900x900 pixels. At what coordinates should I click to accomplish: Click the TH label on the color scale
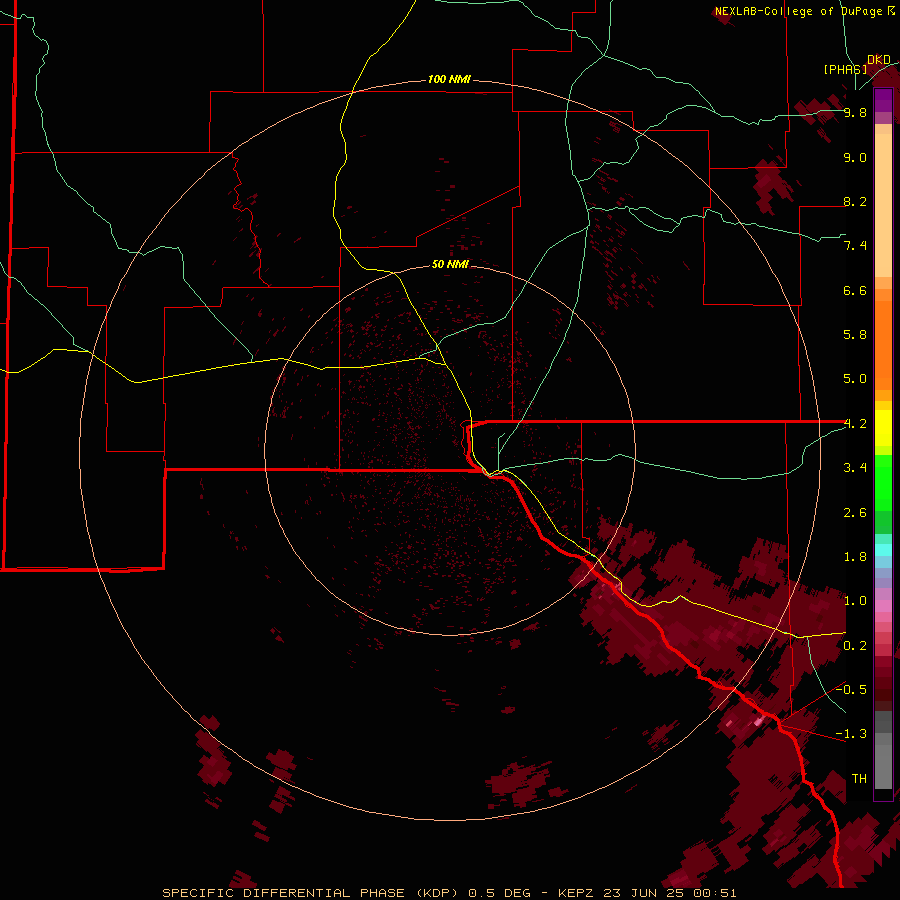859,779
